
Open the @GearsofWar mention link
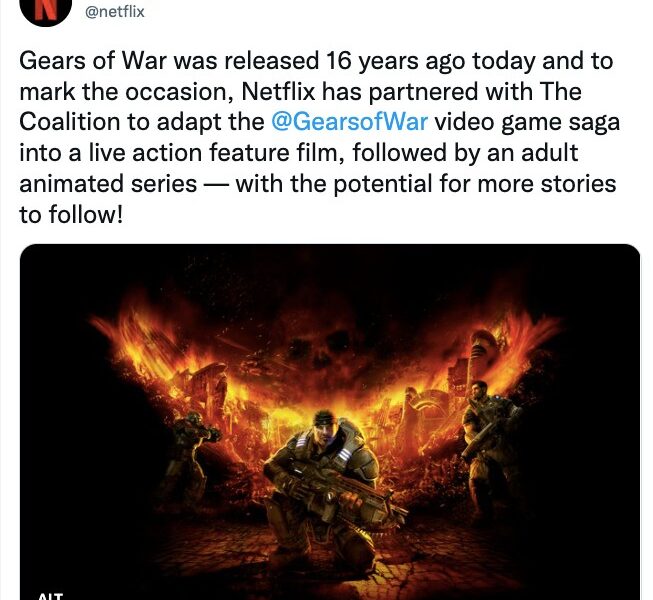(349, 122)
